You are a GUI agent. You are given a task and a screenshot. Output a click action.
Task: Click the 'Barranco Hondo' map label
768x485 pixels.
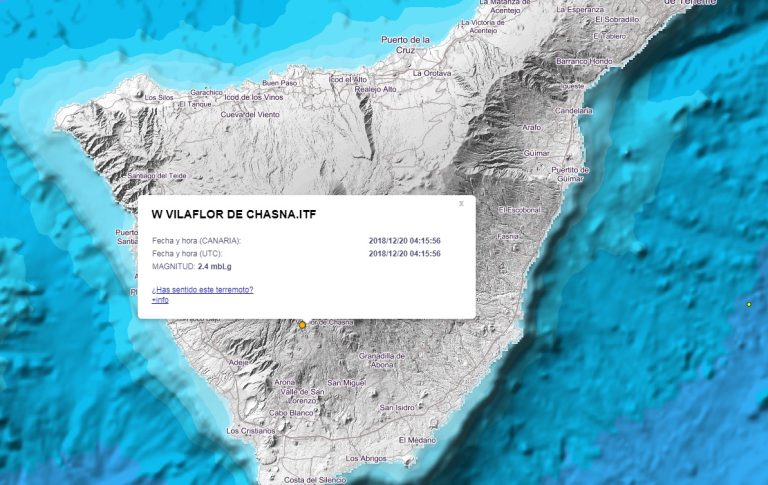(x=584, y=61)
